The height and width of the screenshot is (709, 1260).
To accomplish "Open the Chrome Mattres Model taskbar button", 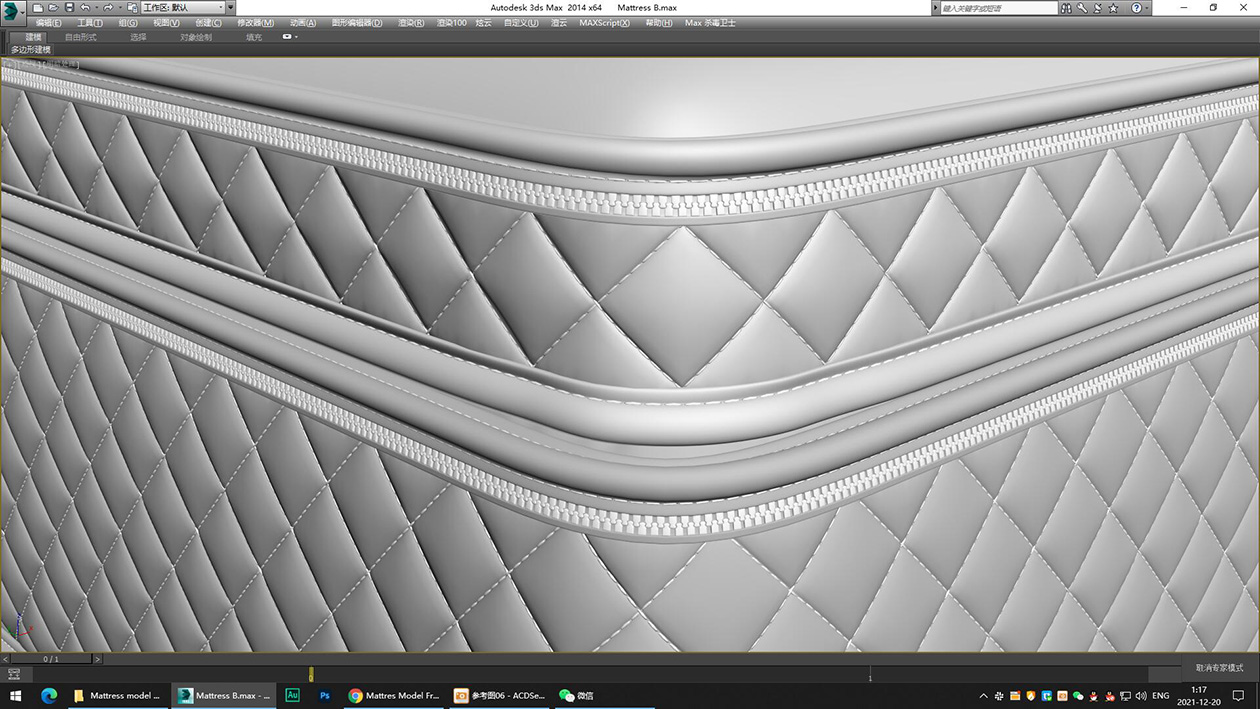I will click(394, 695).
